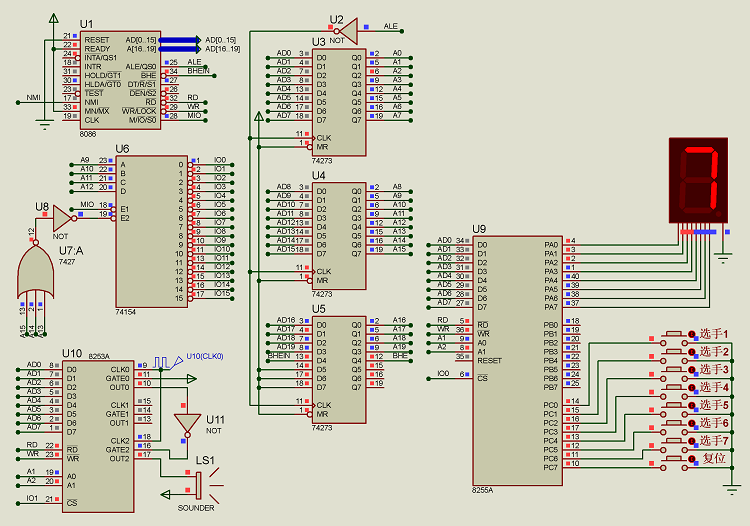Click the U10(CLK0) clock generator symbol
This screenshot has width=750, height=526.
tap(167, 362)
